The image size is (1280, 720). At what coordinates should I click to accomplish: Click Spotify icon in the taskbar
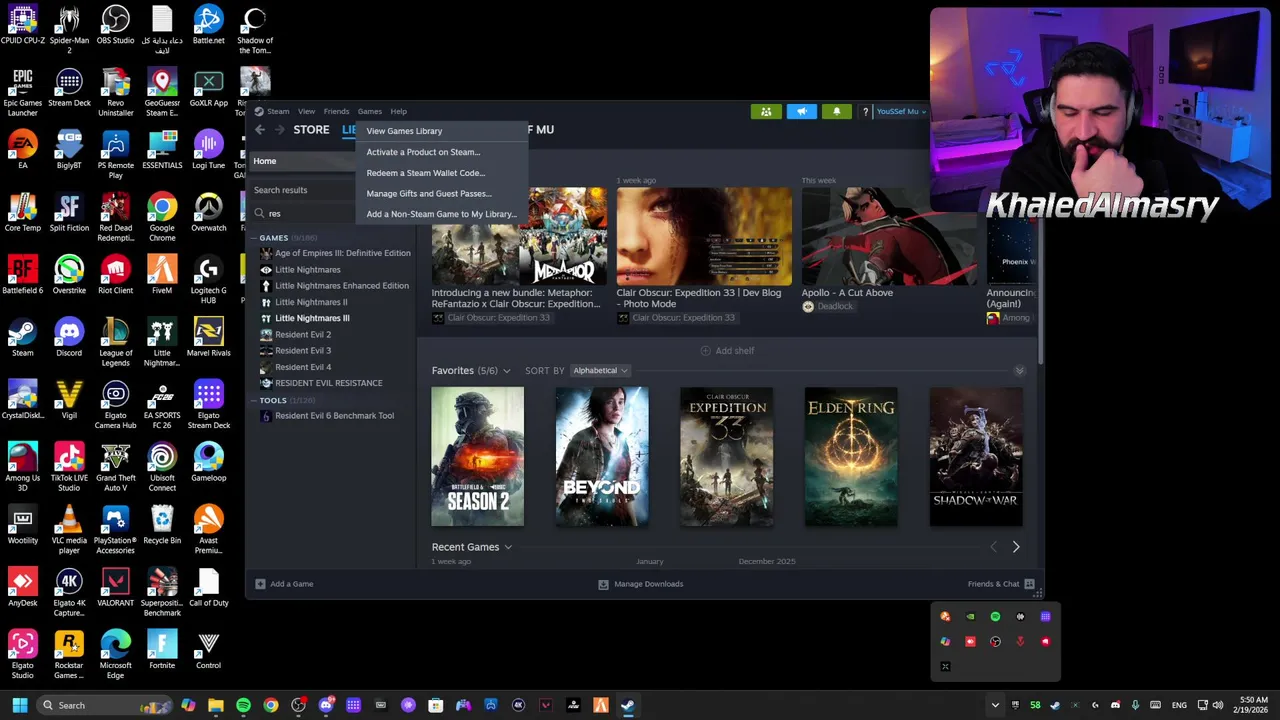(243, 705)
